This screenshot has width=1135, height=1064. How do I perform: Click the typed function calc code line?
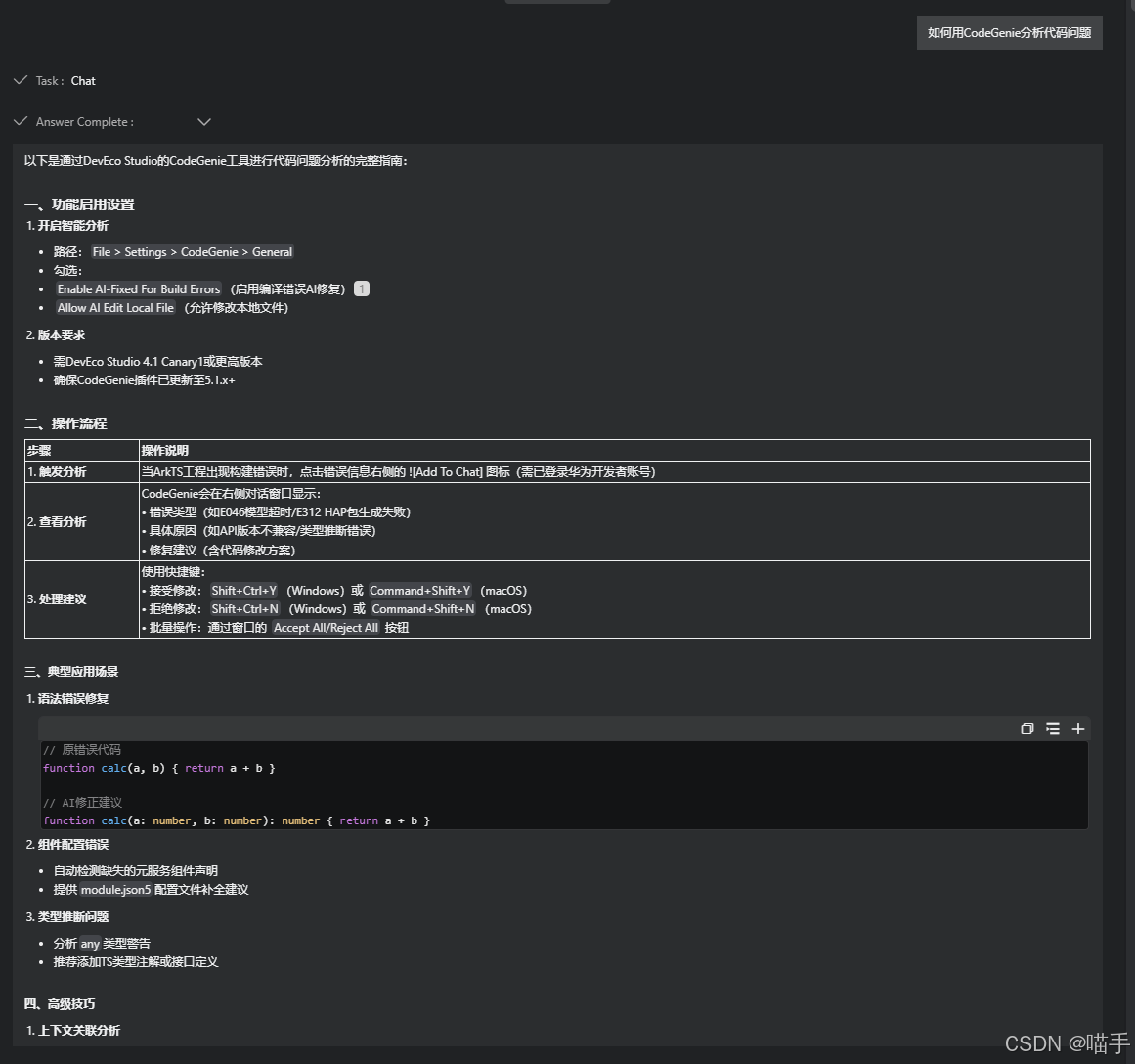(x=236, y=820)
